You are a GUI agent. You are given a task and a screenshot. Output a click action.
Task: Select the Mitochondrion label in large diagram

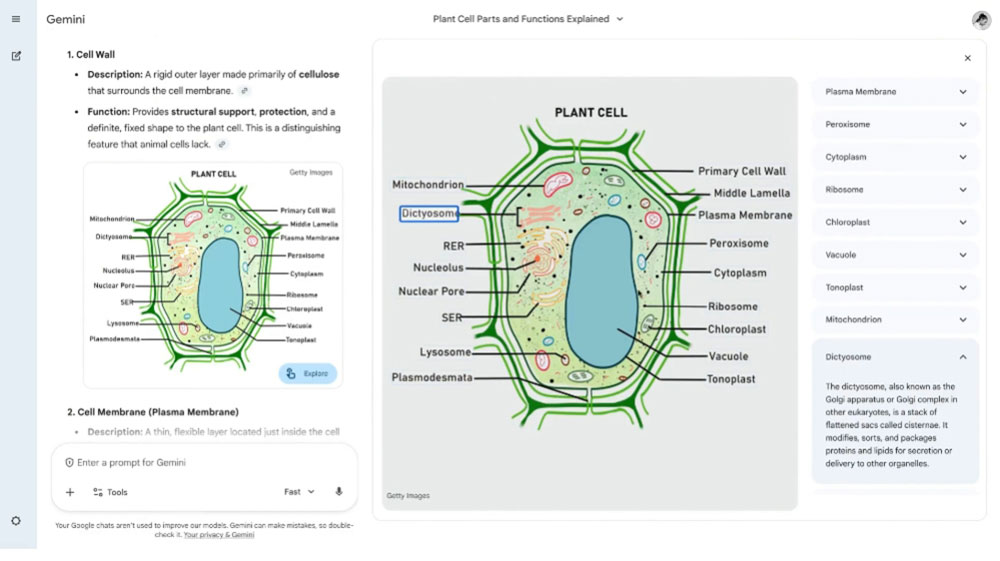tap(428, 185)
